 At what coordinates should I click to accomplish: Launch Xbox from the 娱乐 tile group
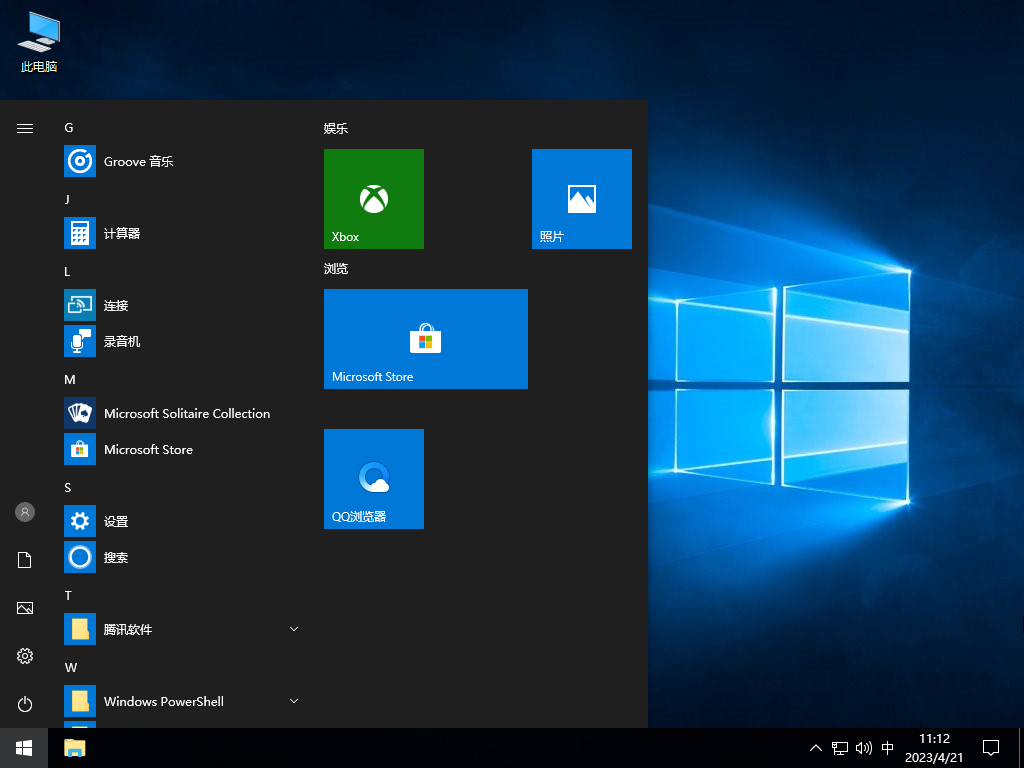[373, 198]
